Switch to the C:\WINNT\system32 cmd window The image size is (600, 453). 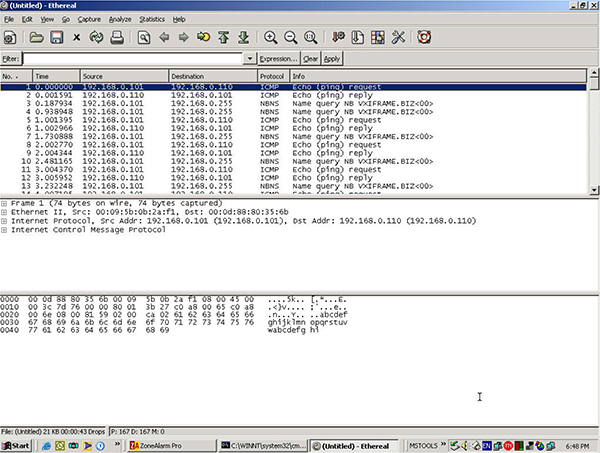pos(264,446)
